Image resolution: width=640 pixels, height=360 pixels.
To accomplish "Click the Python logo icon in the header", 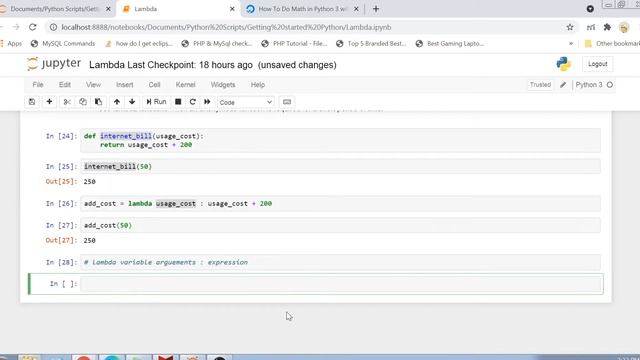I will click(564, 64).
